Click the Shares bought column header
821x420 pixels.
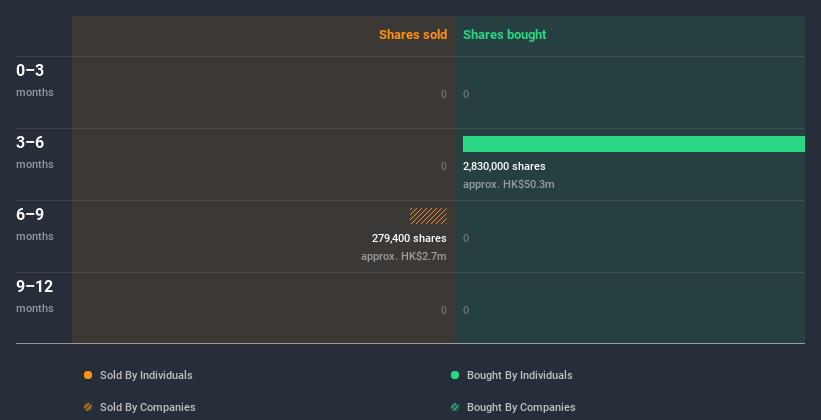(505, 35)
